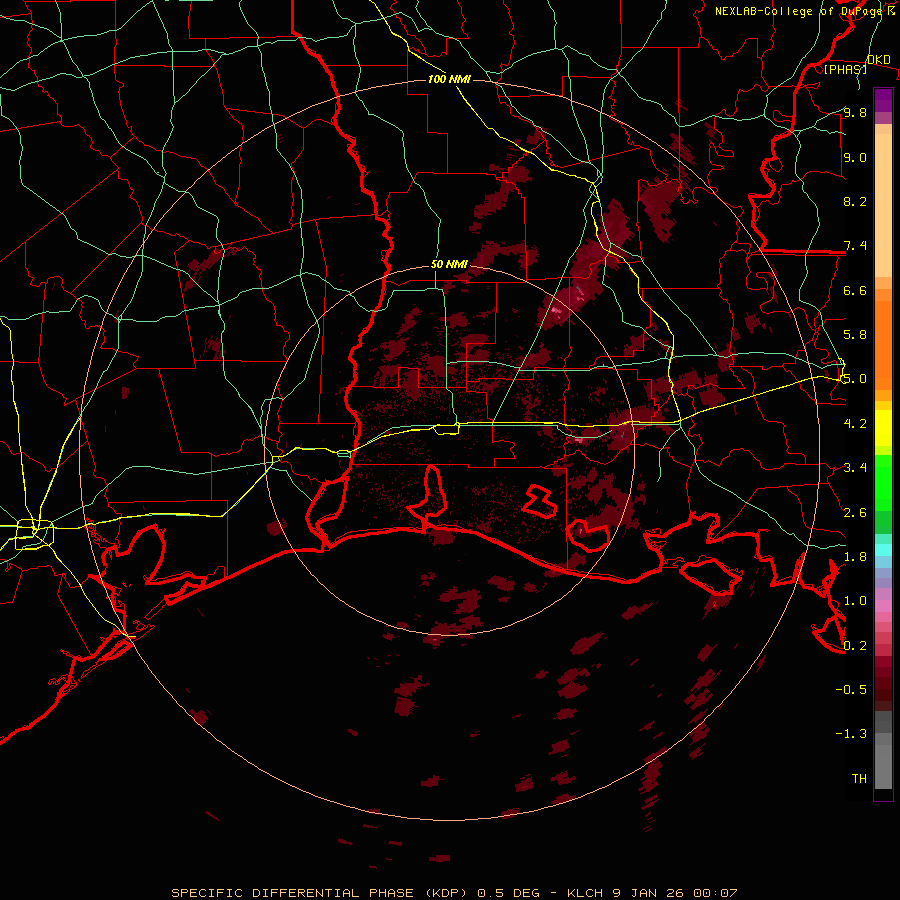The width and height of the screenshot is (900, 900).
Task: Click the 50 NMI range ring label
Action: pos(449,265)
